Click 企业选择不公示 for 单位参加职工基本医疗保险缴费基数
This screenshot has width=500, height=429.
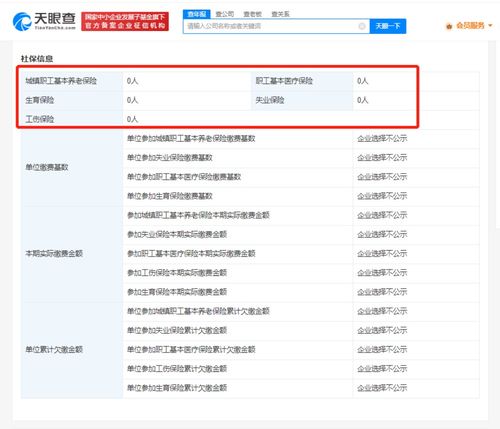click(382, 177)
